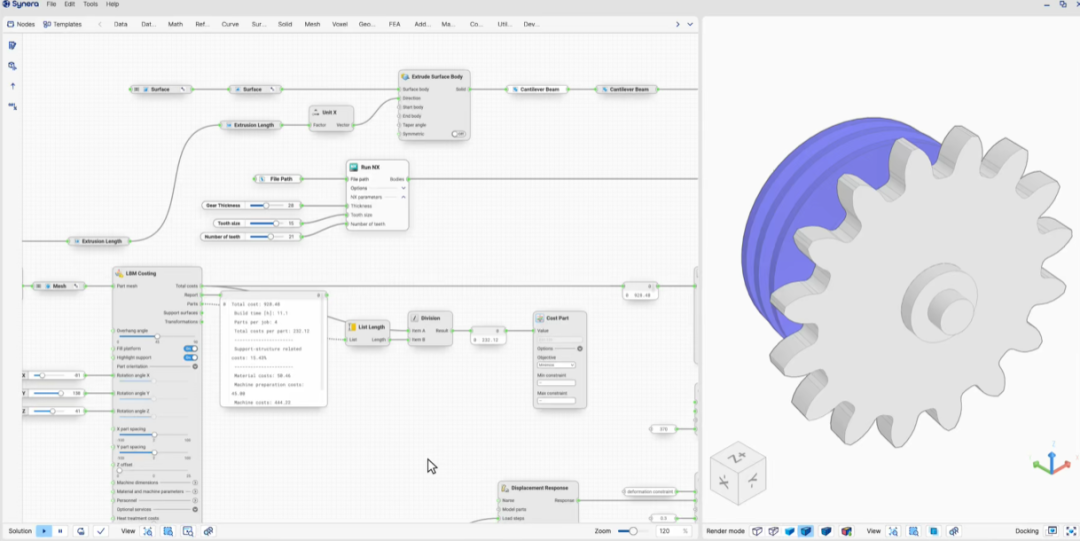Click the LBM Costing node icon
The width and height of the screenshot is (1080, 541).
point(120,274)
